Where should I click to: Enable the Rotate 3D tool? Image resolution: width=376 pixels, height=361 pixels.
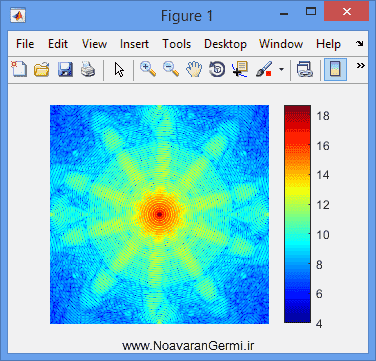(x=217, y=69)
